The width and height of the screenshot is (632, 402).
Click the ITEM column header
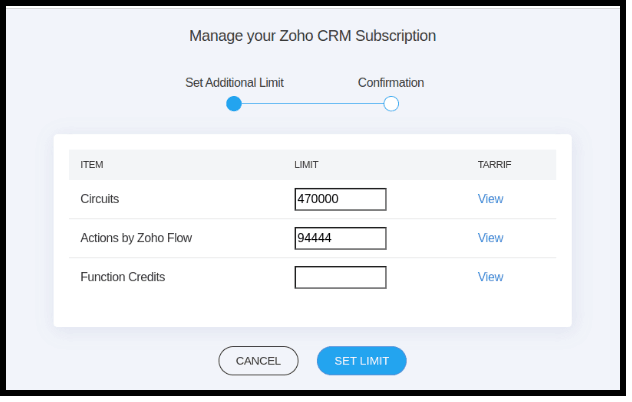pyautogui.click(x=92, y=164)
